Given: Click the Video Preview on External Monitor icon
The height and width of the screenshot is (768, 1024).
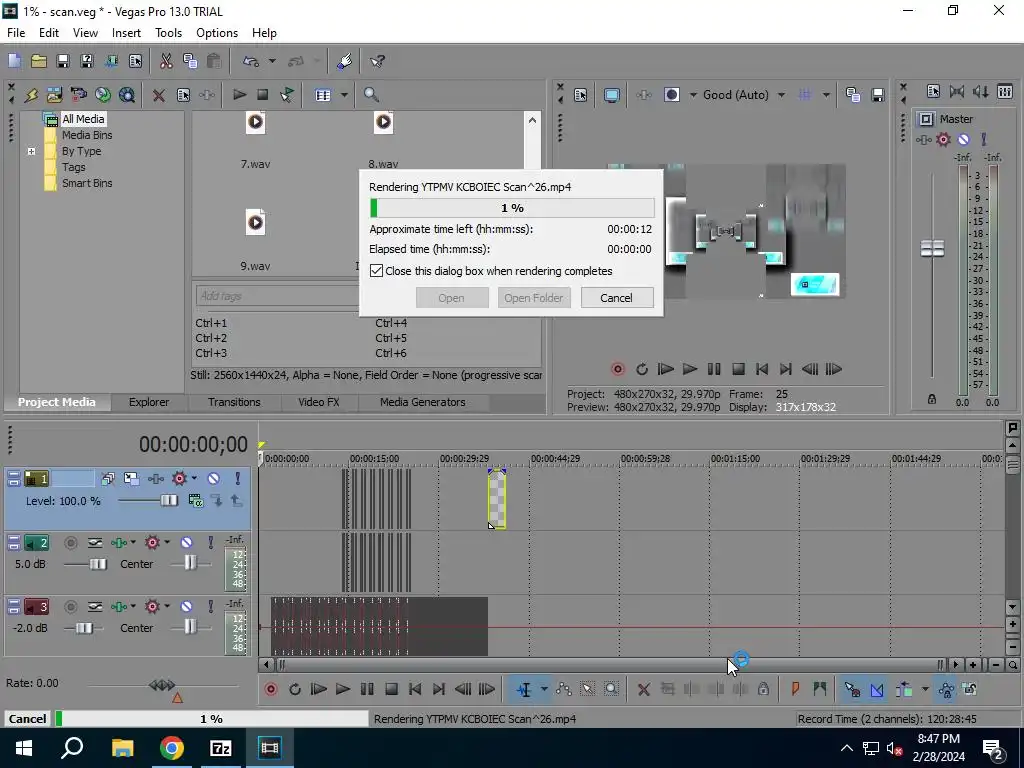Looking at the screenshot, I should click(x=611, y=95).
